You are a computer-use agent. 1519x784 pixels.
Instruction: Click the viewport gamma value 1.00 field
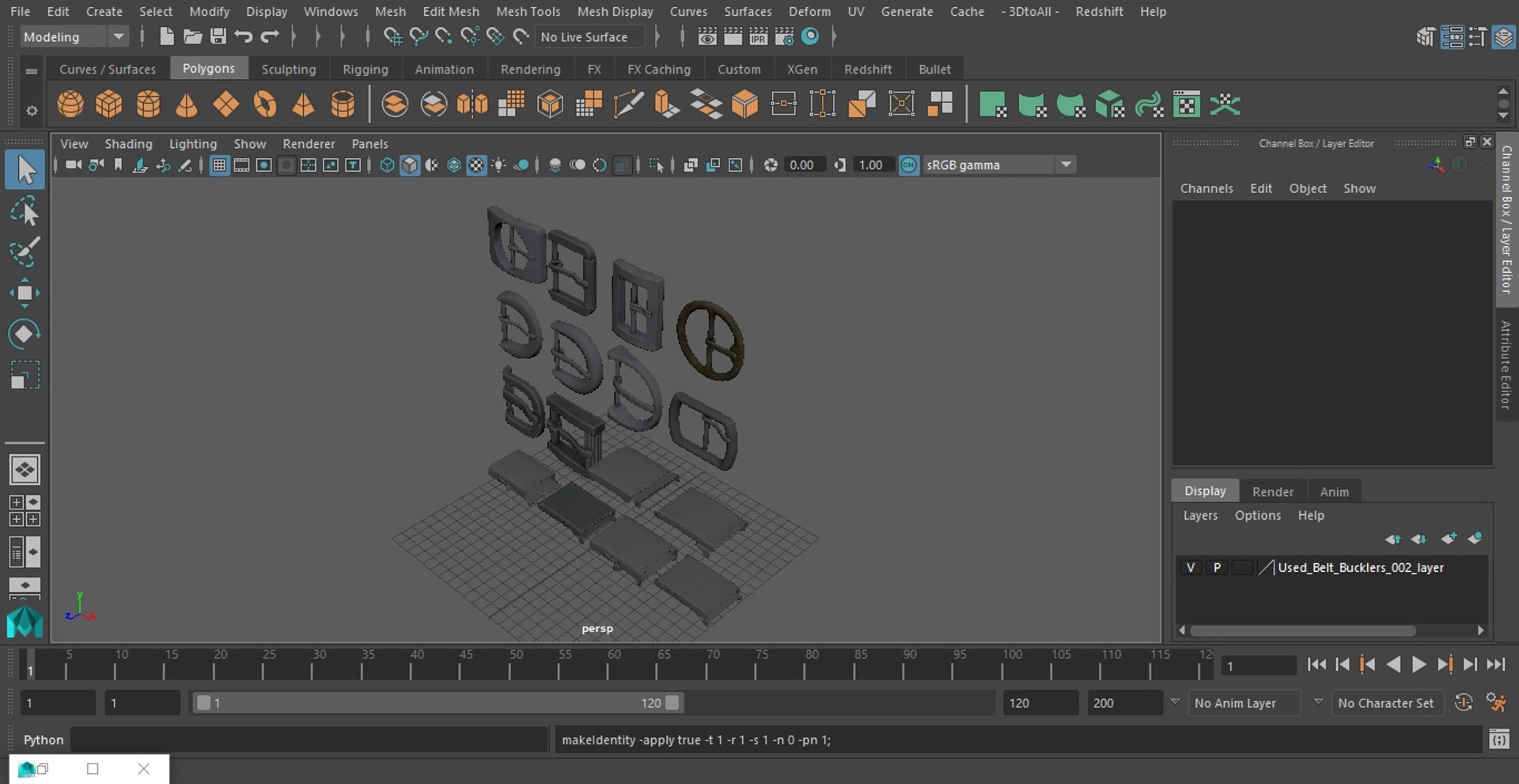873,165
